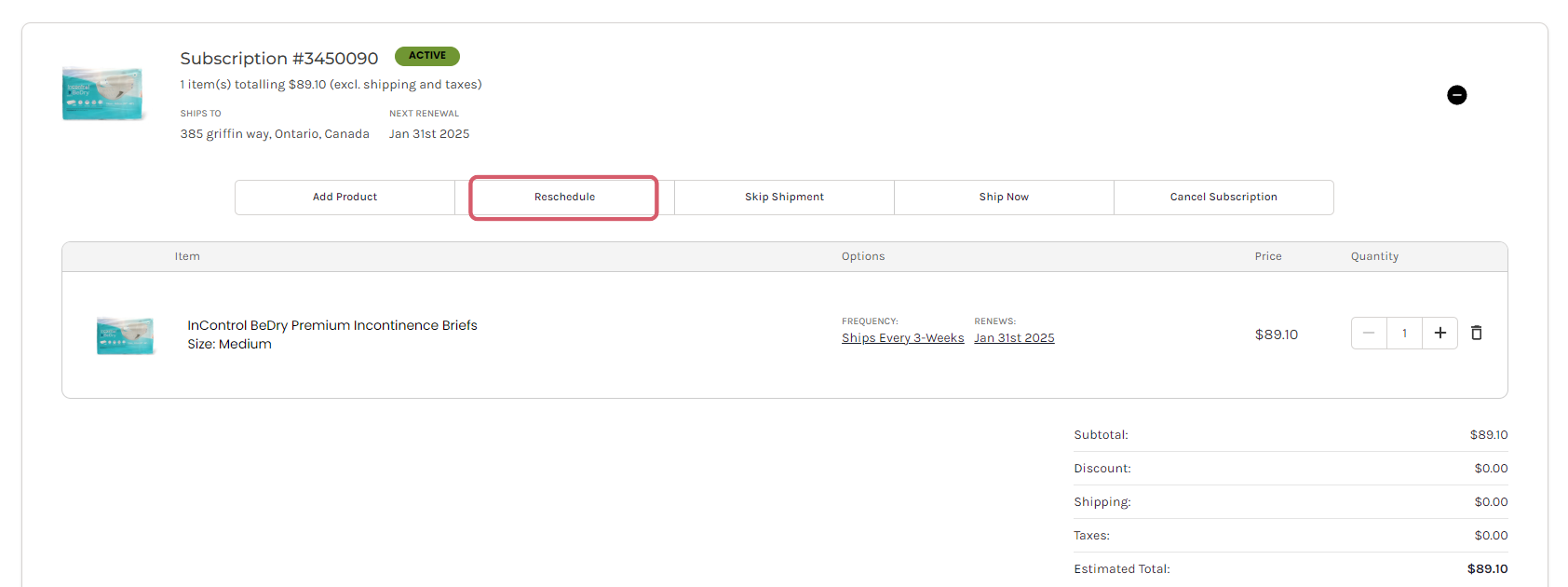Screen dimensions: 1568x587
Task: Delete item using the trash can icon
Action: [1476, 333]
